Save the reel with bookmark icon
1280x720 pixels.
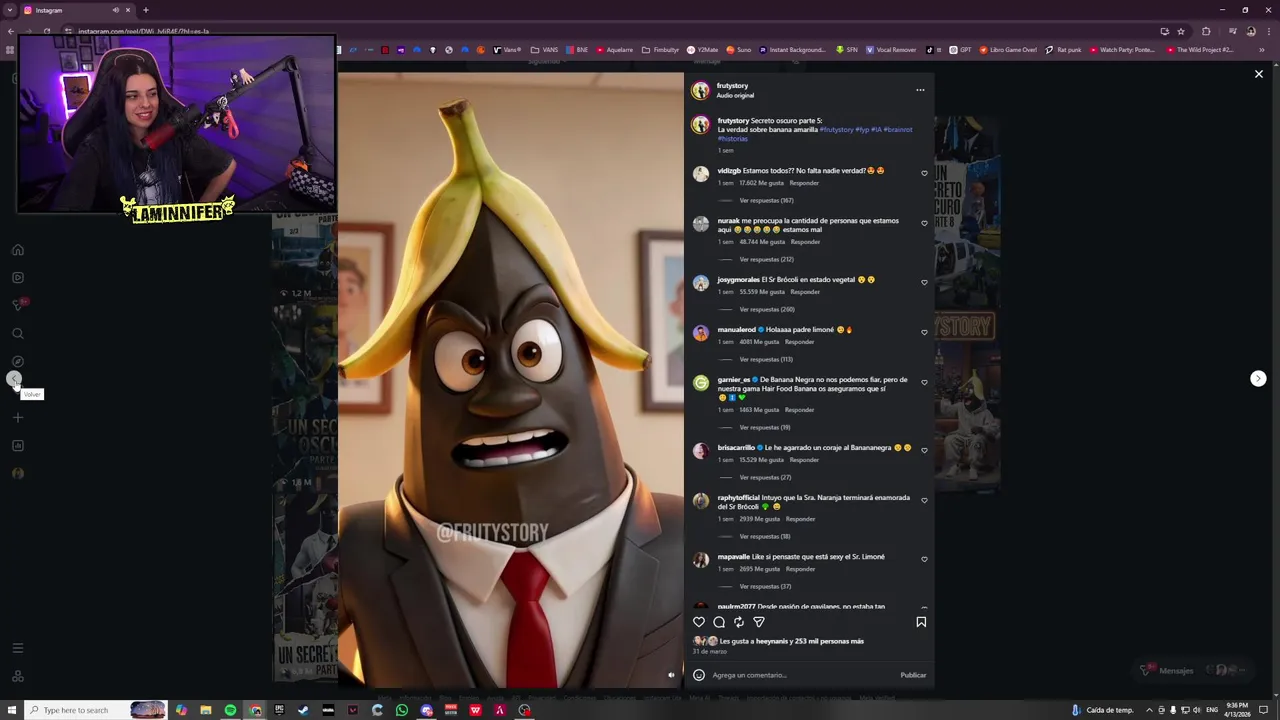click(921, 622)
